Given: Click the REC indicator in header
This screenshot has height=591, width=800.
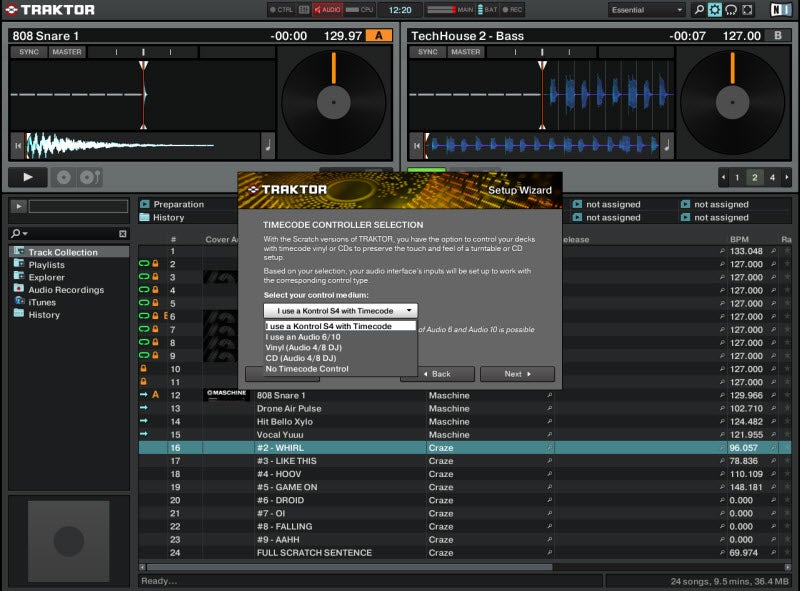Looking at the screenshot, I should coord(512,10).
